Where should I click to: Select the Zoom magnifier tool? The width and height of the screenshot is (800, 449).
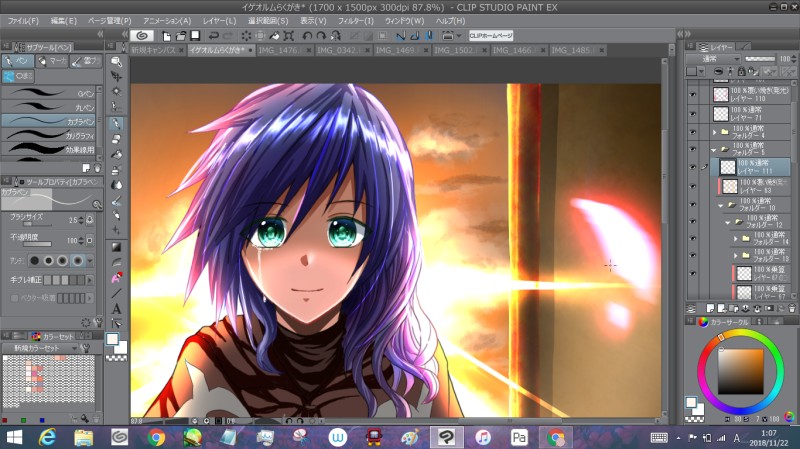click(116, 62)
